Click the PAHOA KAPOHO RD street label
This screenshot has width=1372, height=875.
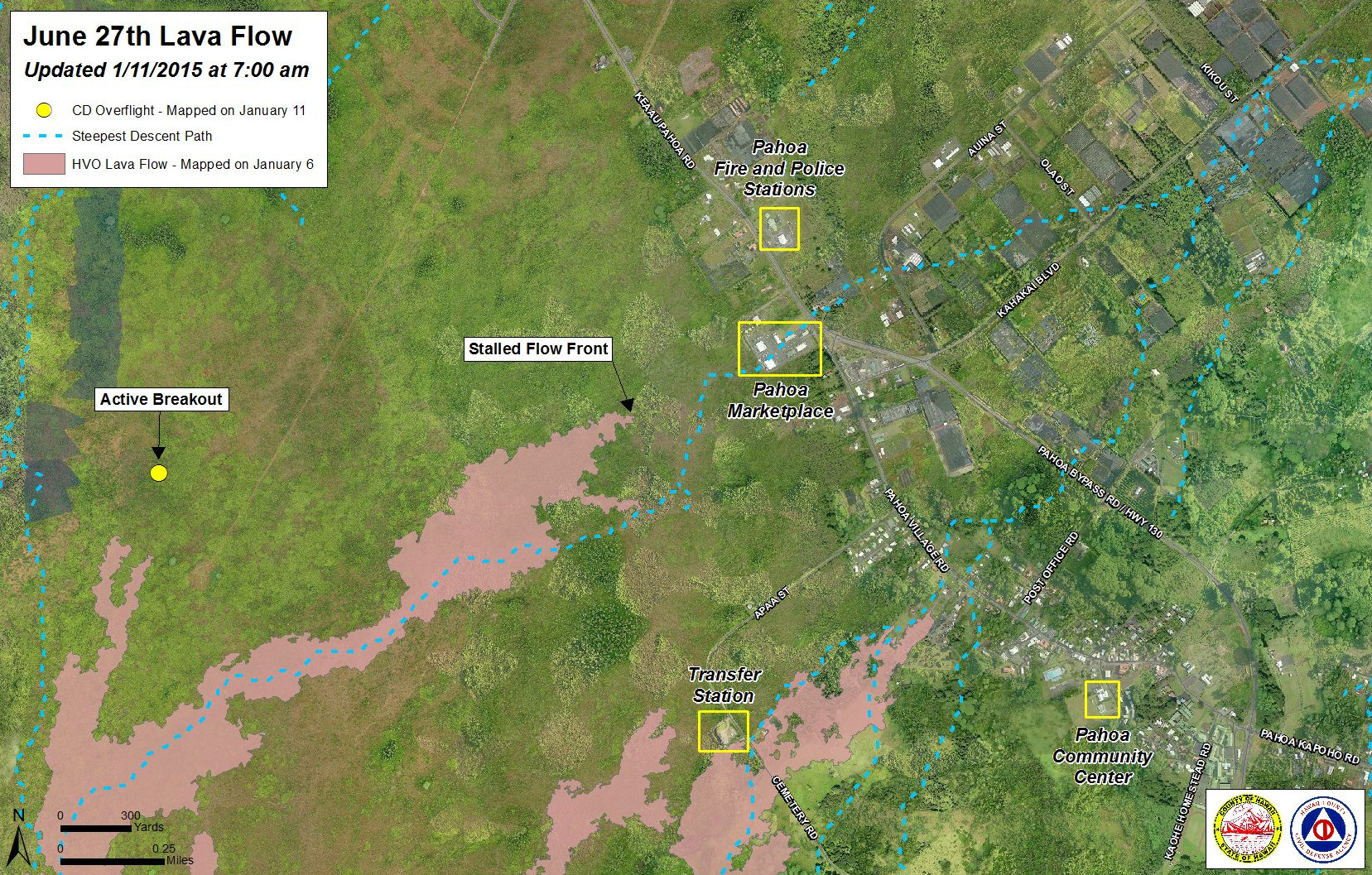[1310, 746]
